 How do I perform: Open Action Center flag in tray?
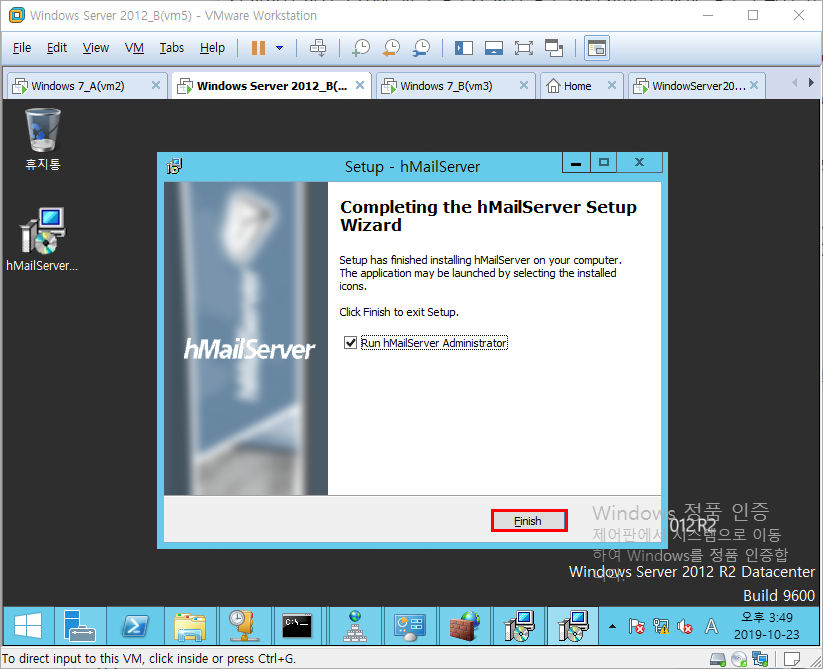point(637,626)
